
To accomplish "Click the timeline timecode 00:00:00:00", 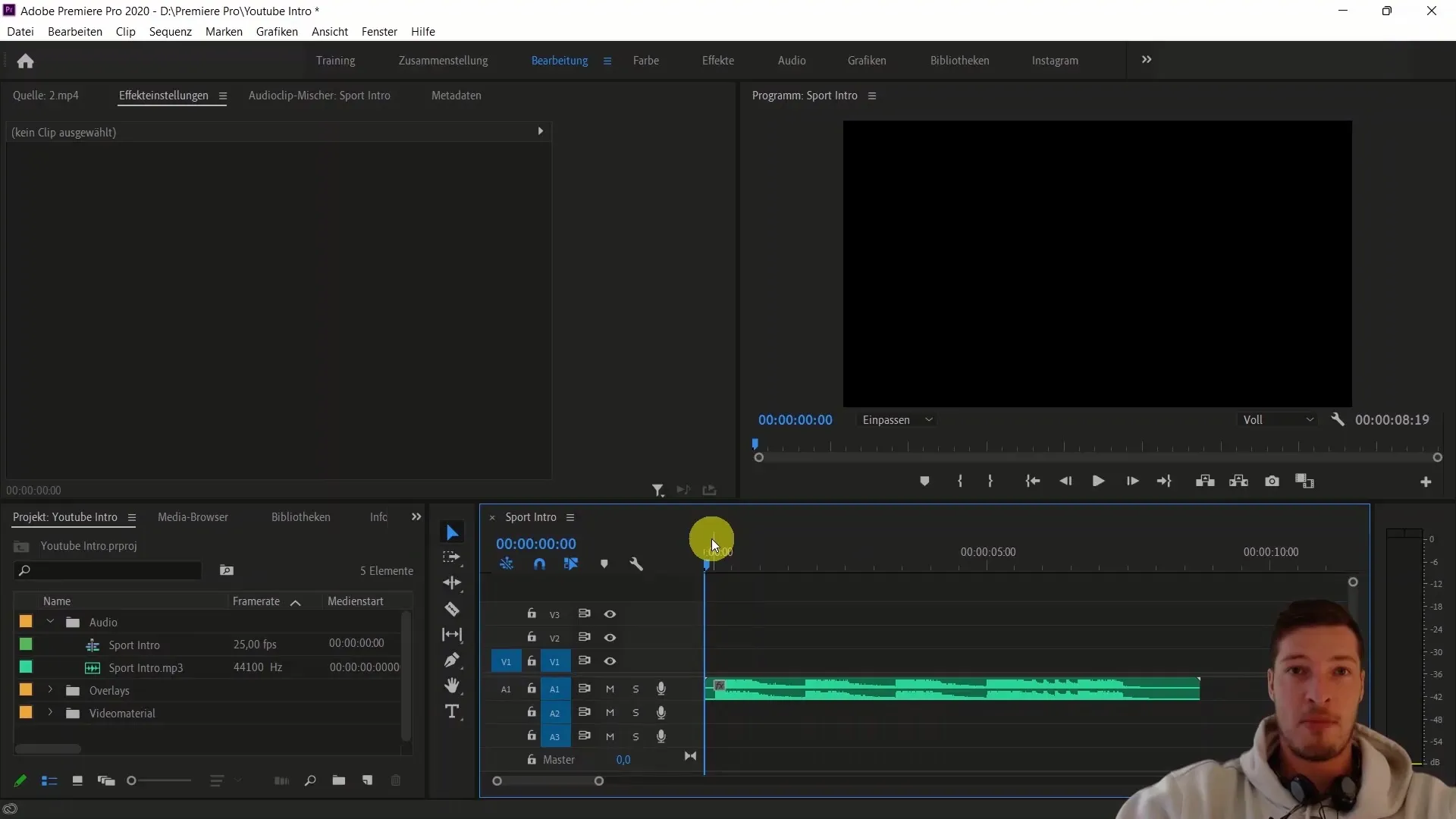I will pos(536,544).
